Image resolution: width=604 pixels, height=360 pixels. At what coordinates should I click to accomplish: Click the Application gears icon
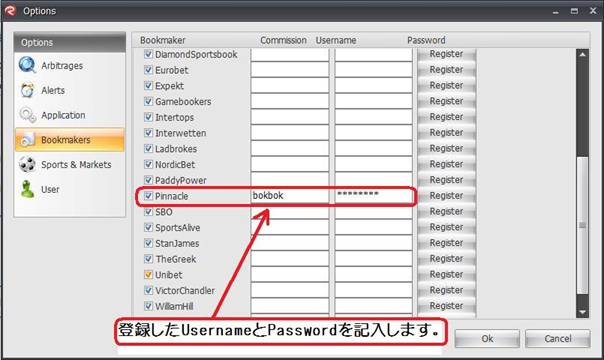point(28,115)
